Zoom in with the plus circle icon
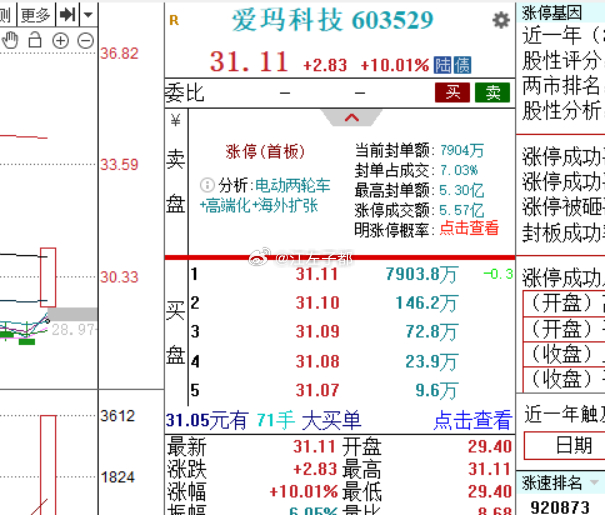The width and height of the screenshot is (605, 515). 61,41
